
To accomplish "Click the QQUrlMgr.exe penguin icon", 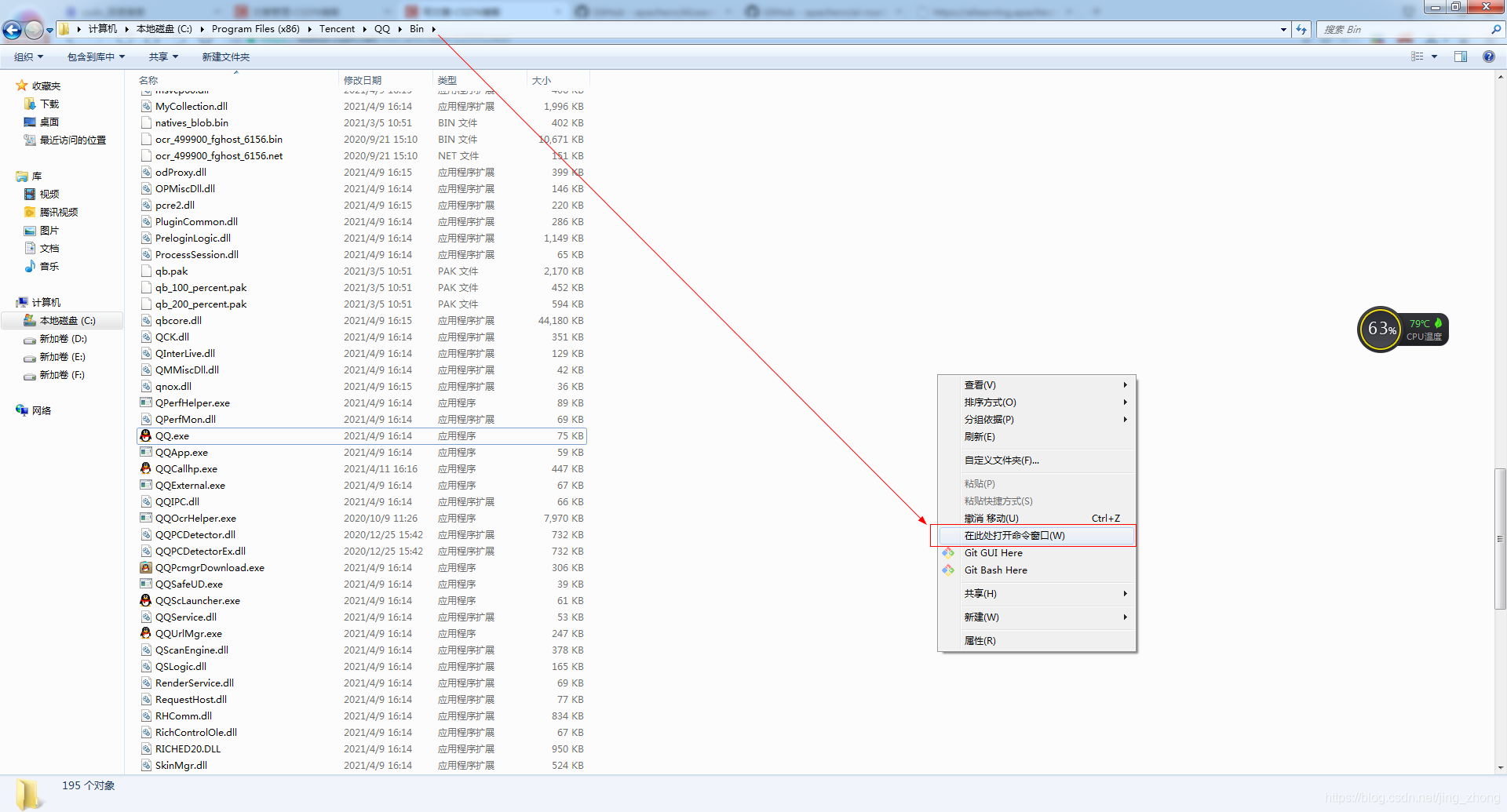I will pyautogui.click(x=145, y=633).
